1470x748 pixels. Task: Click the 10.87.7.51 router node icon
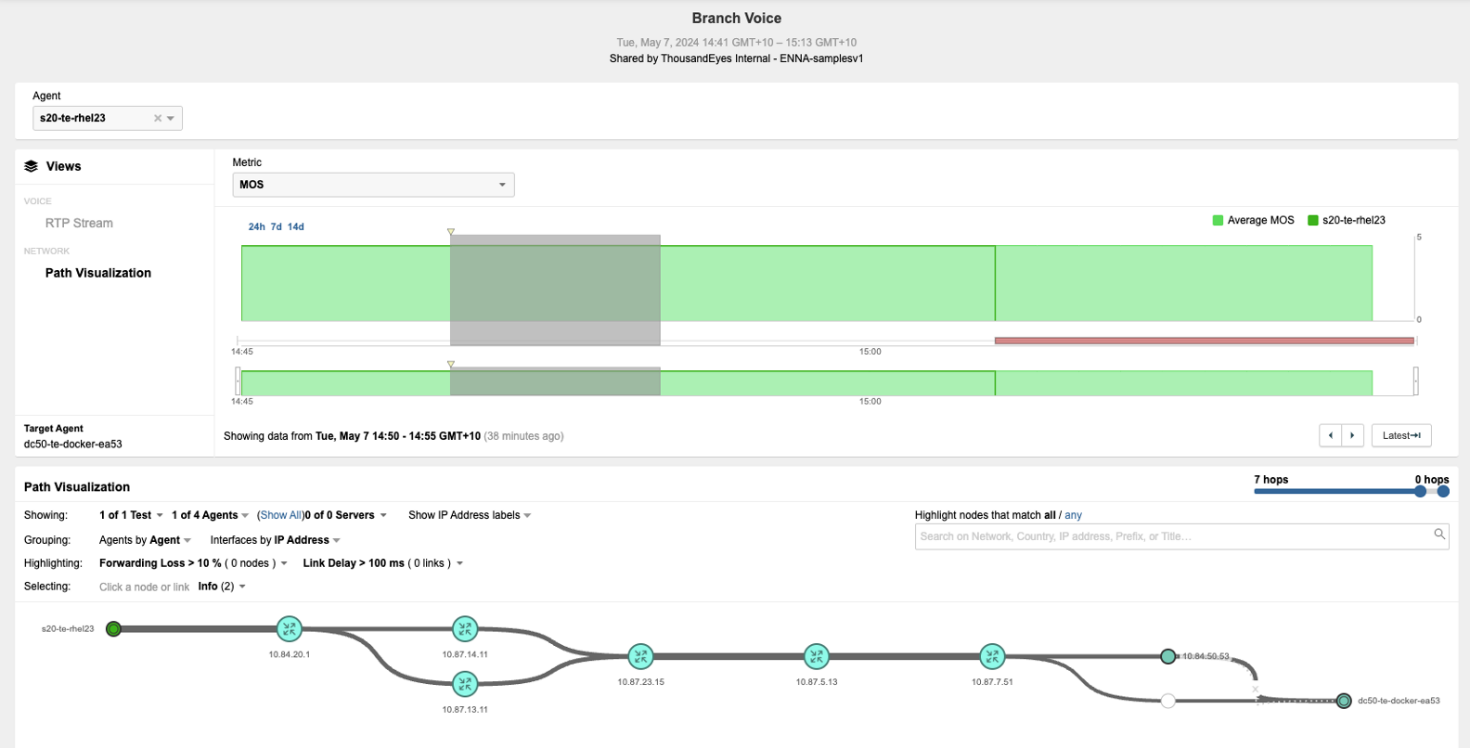coord(992,657)
